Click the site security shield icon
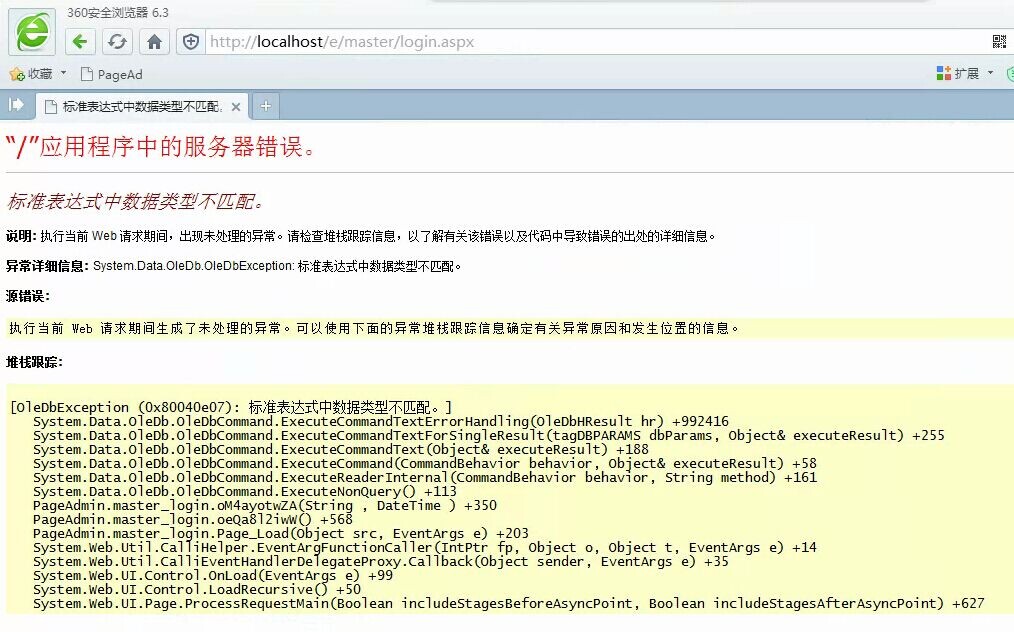 point(191,42)
